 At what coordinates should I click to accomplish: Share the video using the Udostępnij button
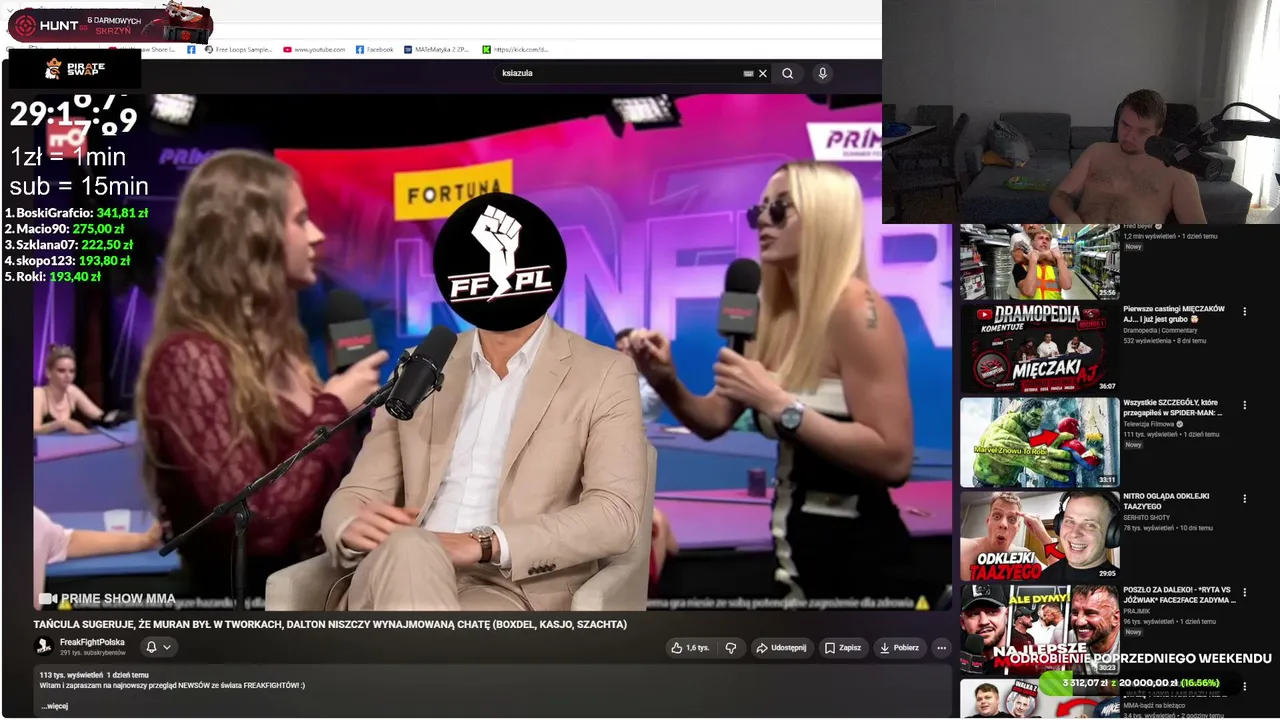tap(781, 648)
